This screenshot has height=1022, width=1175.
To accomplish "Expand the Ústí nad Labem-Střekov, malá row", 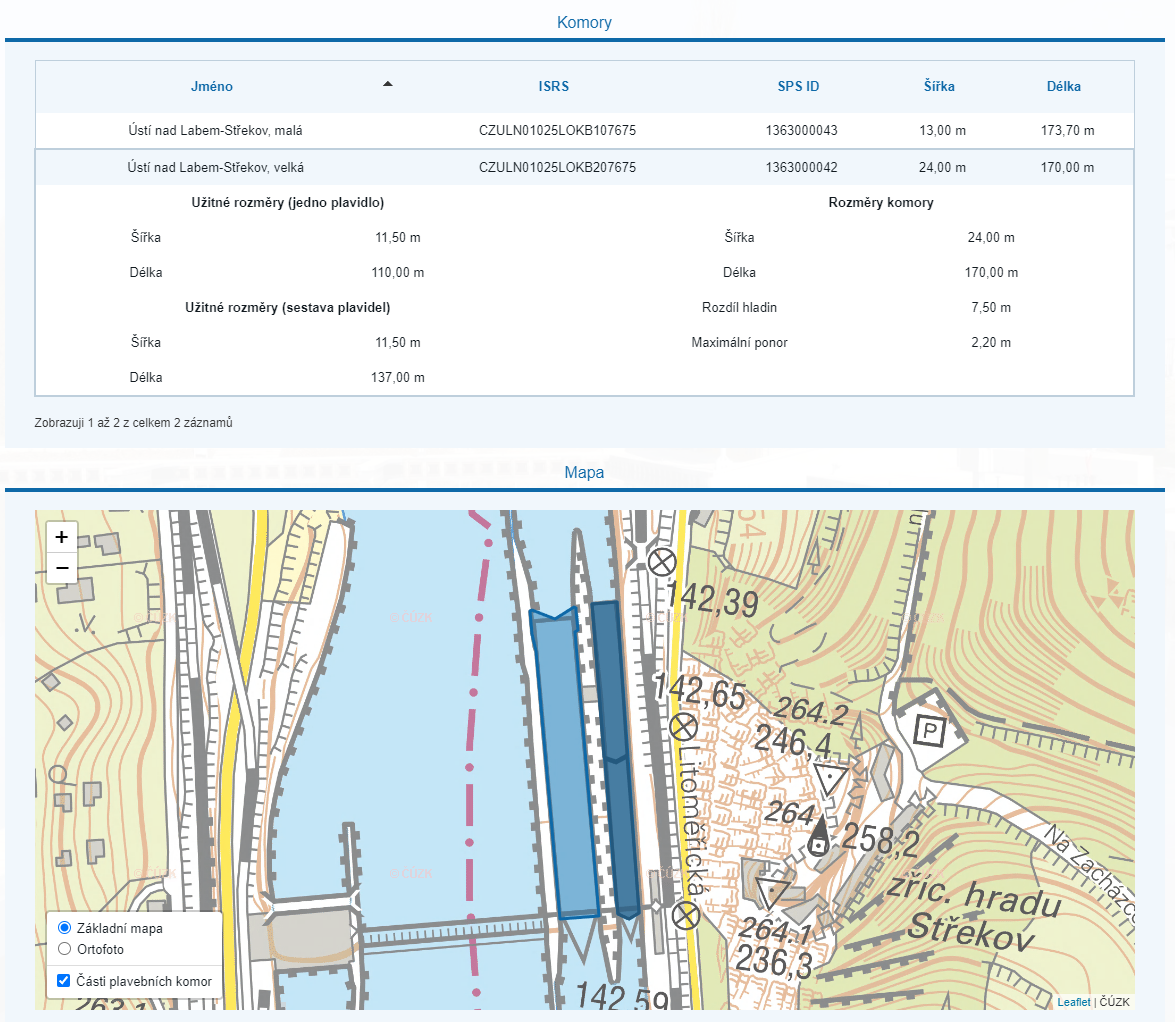I will (x=215, y=131).
